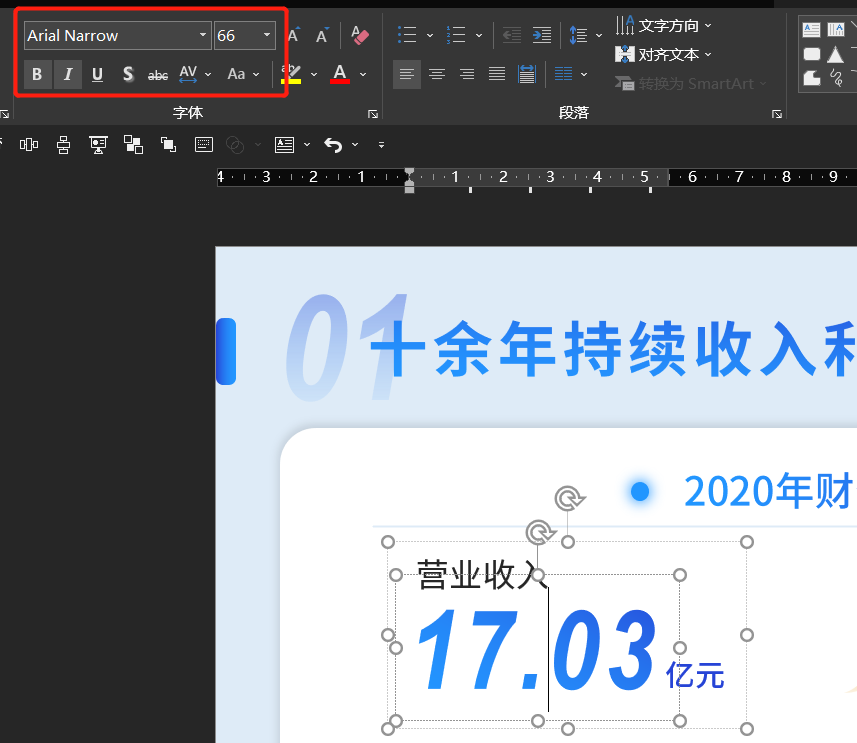Start slideshow from presentation icon
This screenshot has width=857, height=743.
98,145
